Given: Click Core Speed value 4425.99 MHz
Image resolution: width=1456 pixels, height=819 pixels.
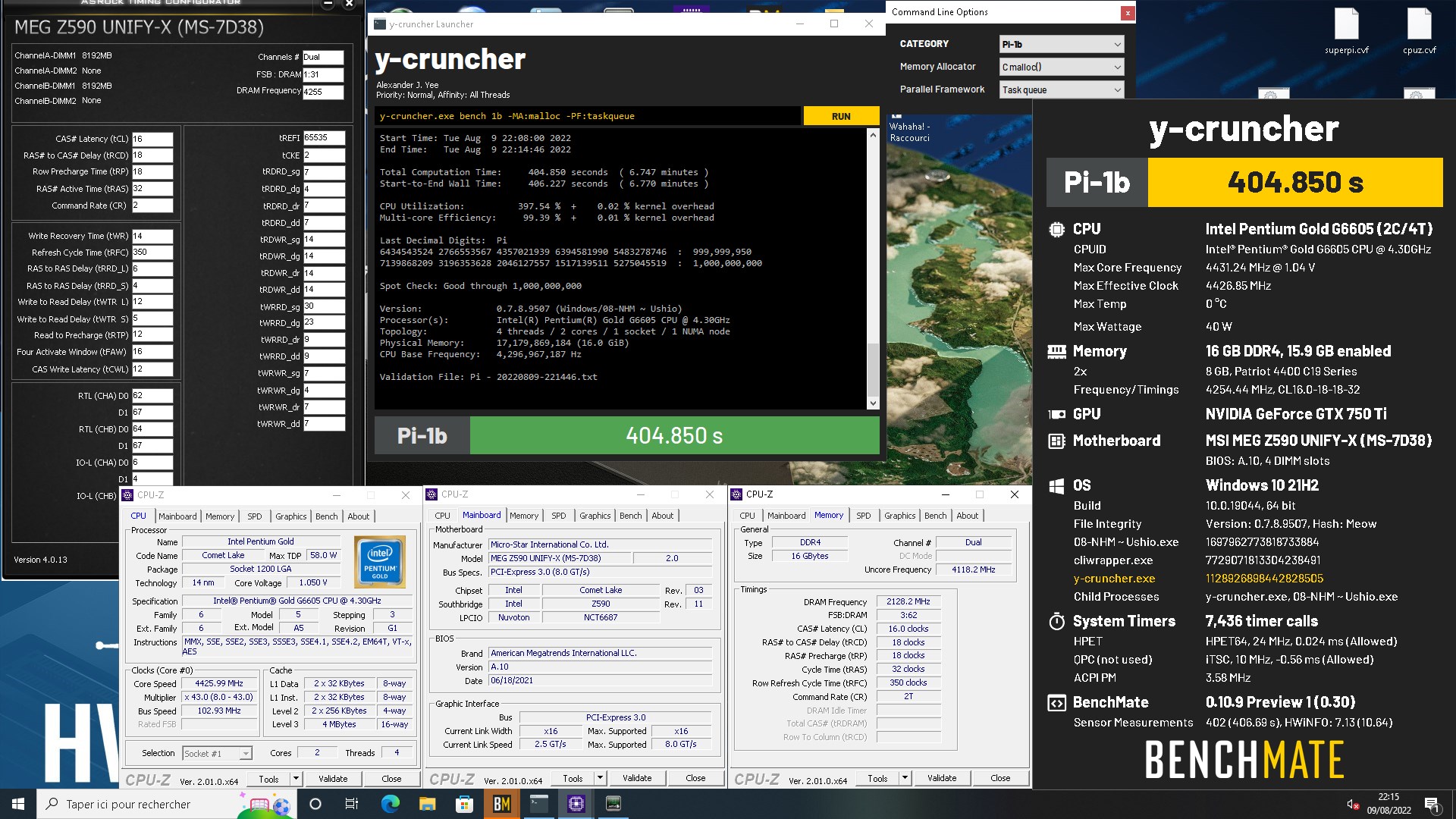Looking at the screenshot, I should pyautogui.click(x=219, y=684).
